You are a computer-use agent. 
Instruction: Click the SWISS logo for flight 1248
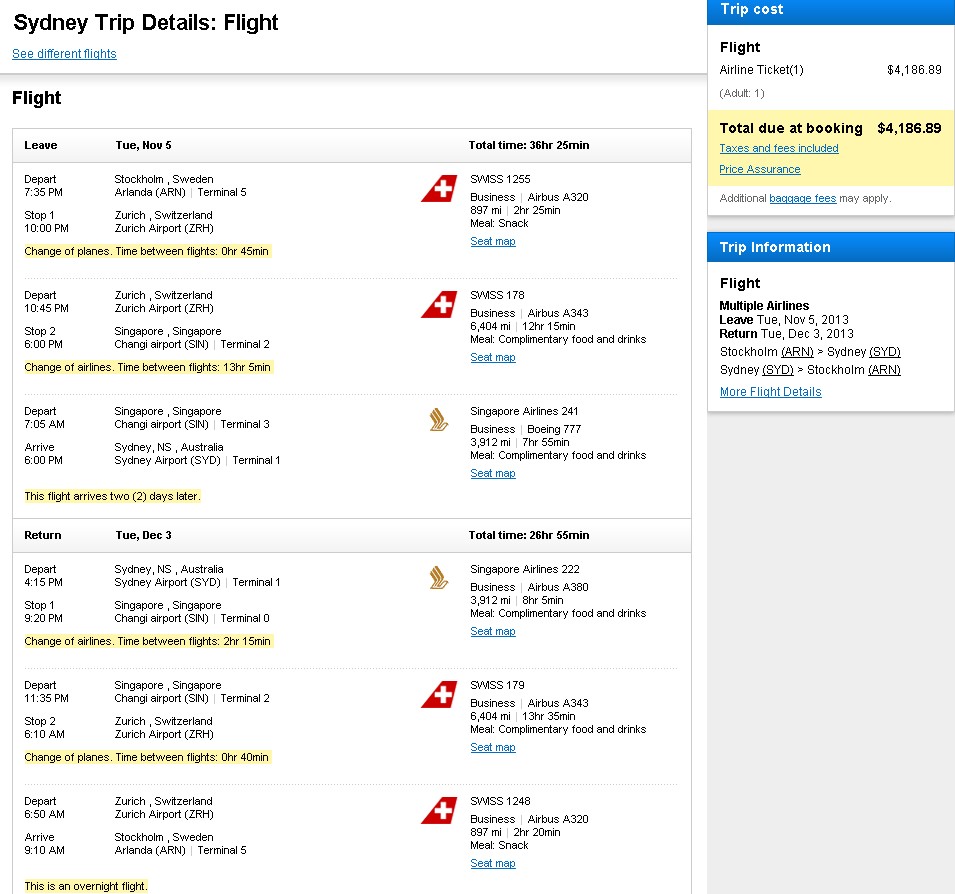[x=439, y=811]
